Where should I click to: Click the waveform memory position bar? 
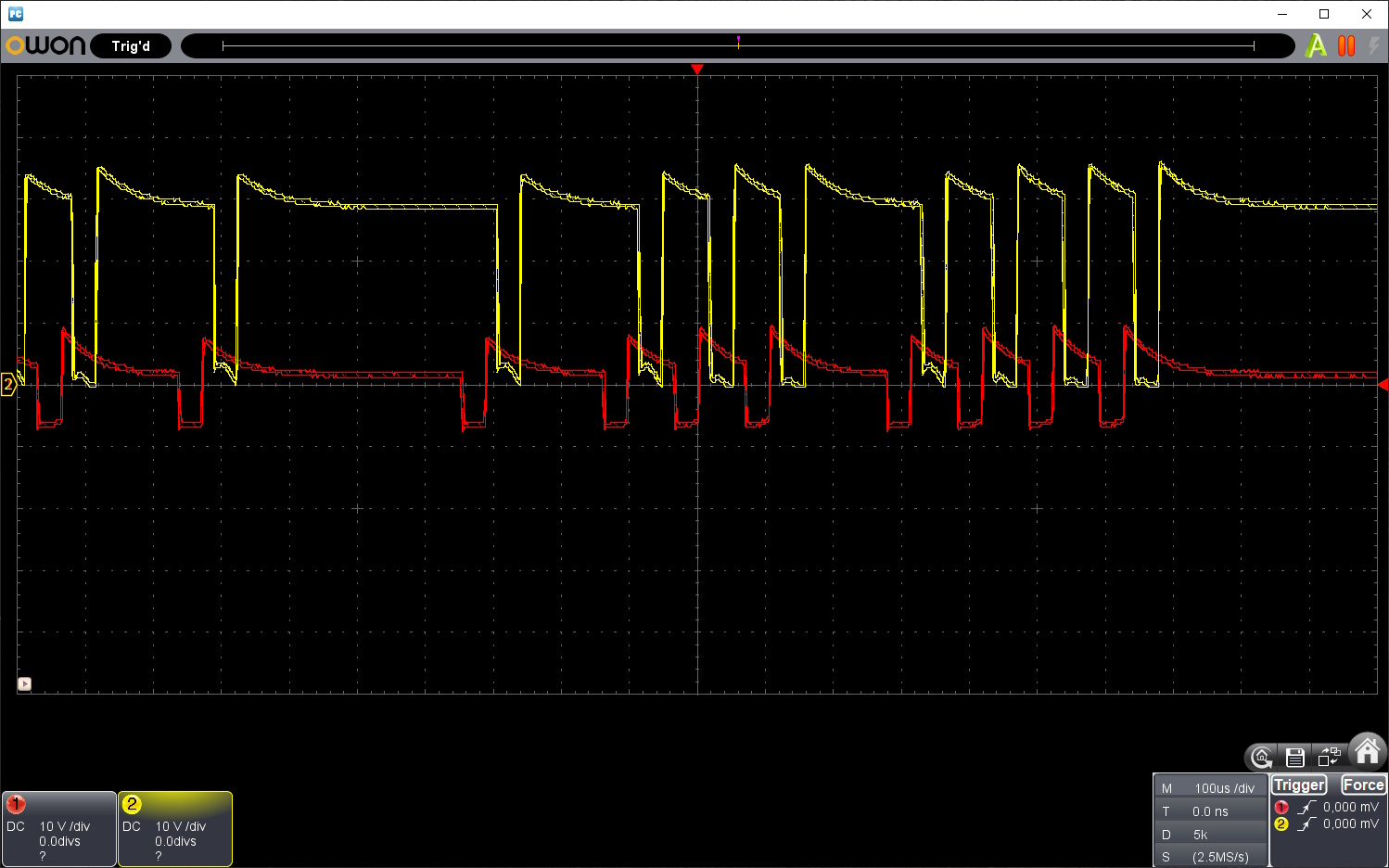pyautogui.click(x=737, y=45)
